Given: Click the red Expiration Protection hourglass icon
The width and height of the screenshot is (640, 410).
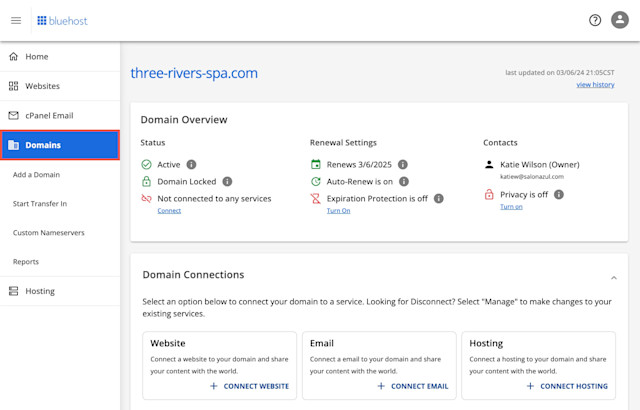Looking at the screenshot, I should click(x=316, y=199).
